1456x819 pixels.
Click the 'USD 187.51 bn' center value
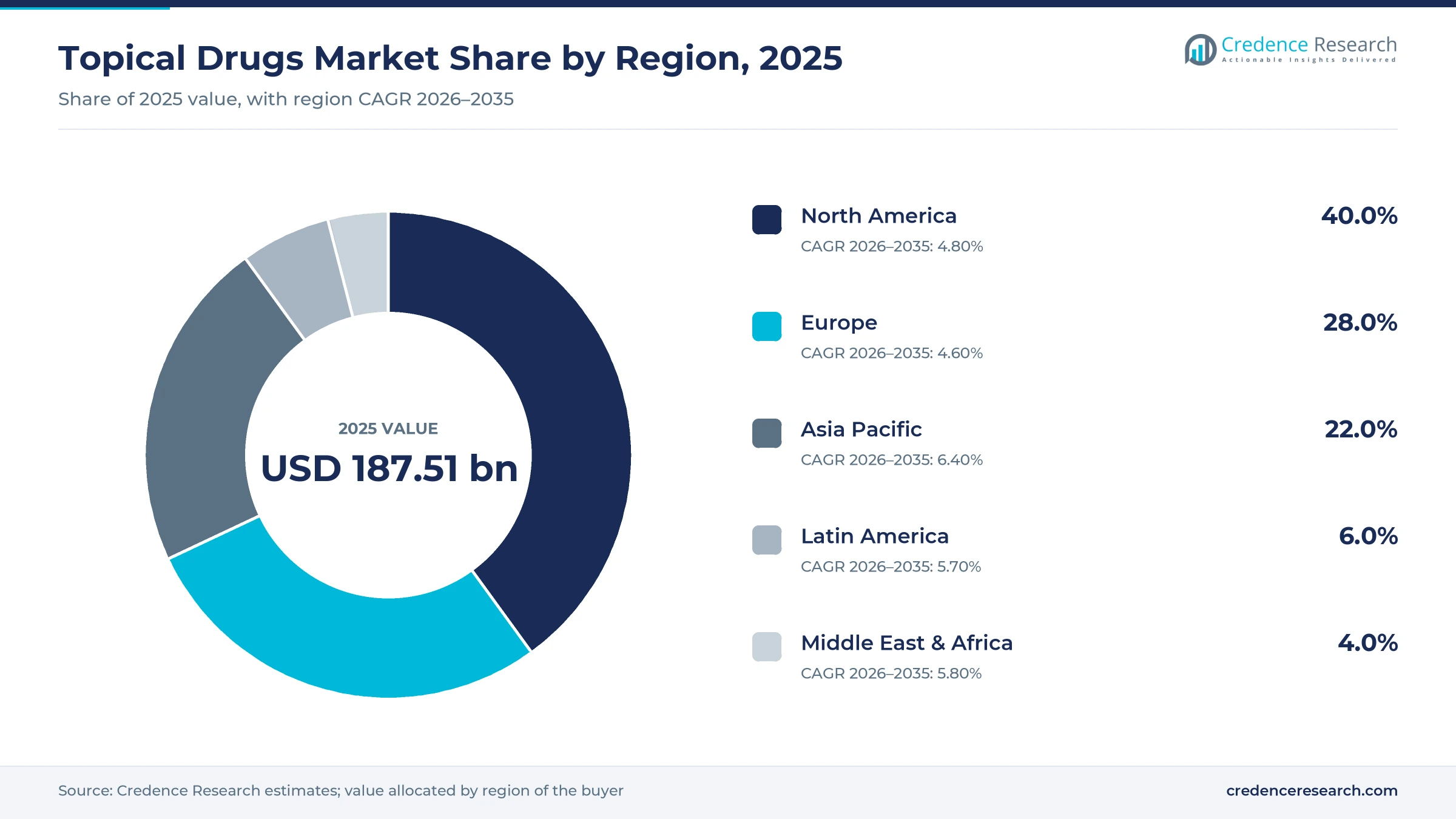(389, 468)
